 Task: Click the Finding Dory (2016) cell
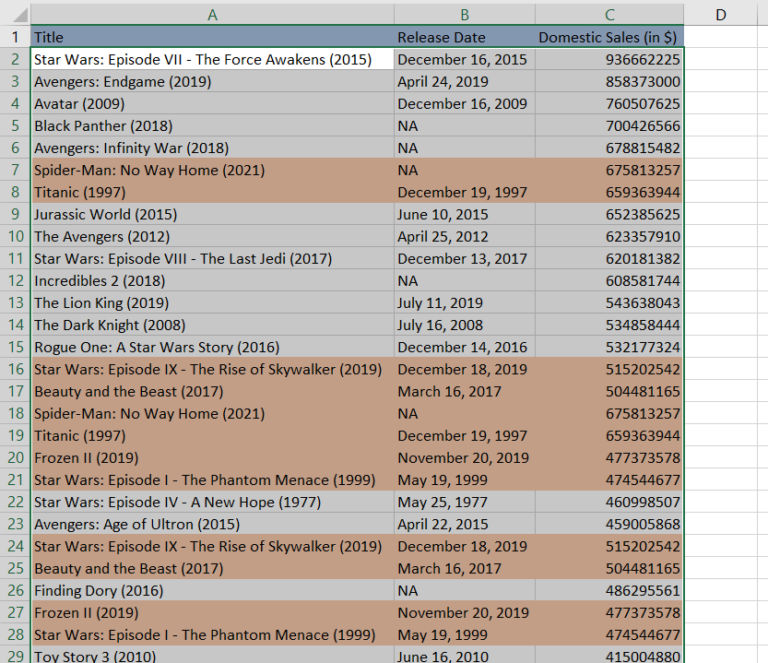(x=211, y=590)
